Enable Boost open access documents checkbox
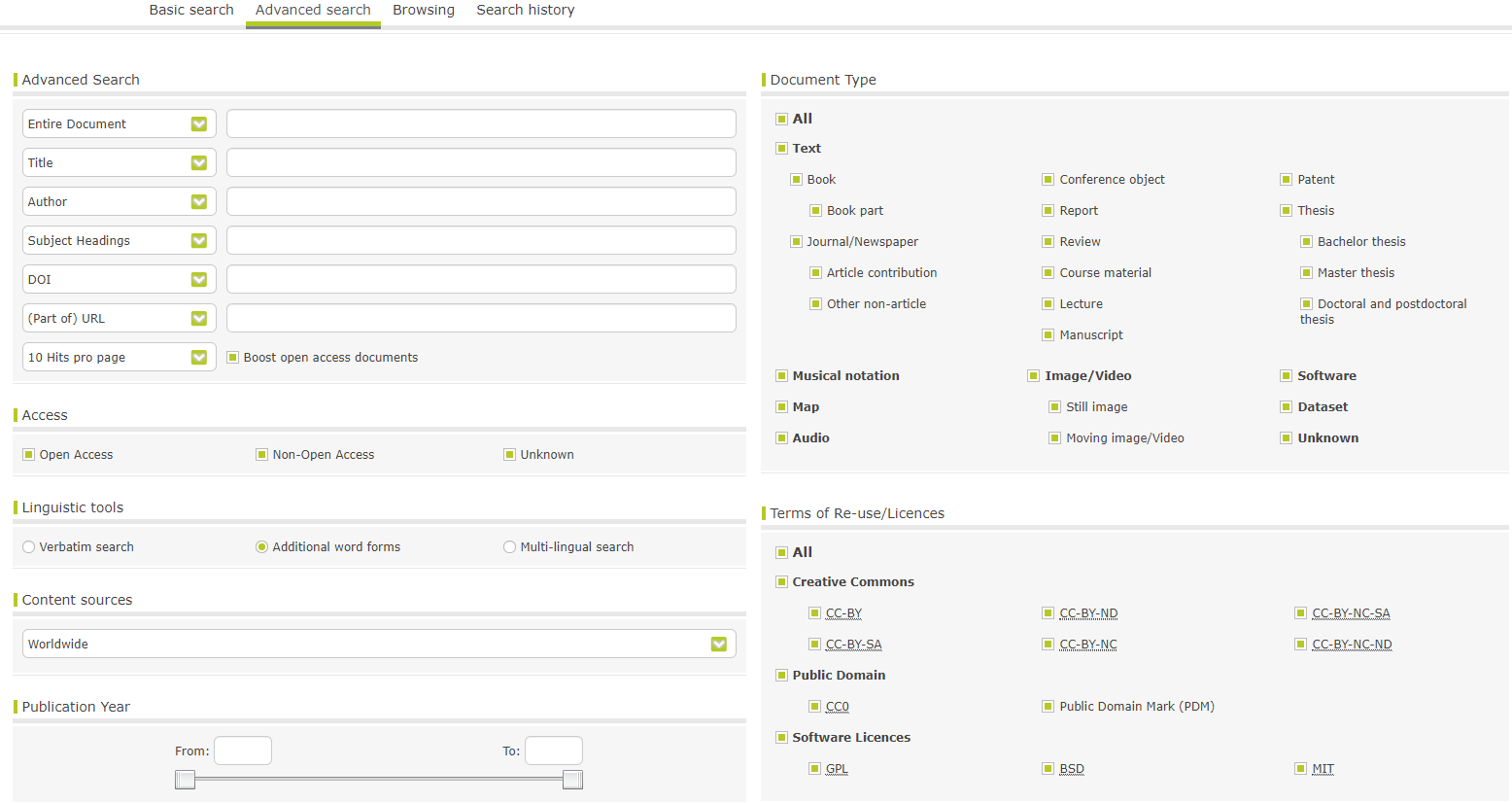 pos(233,358)
